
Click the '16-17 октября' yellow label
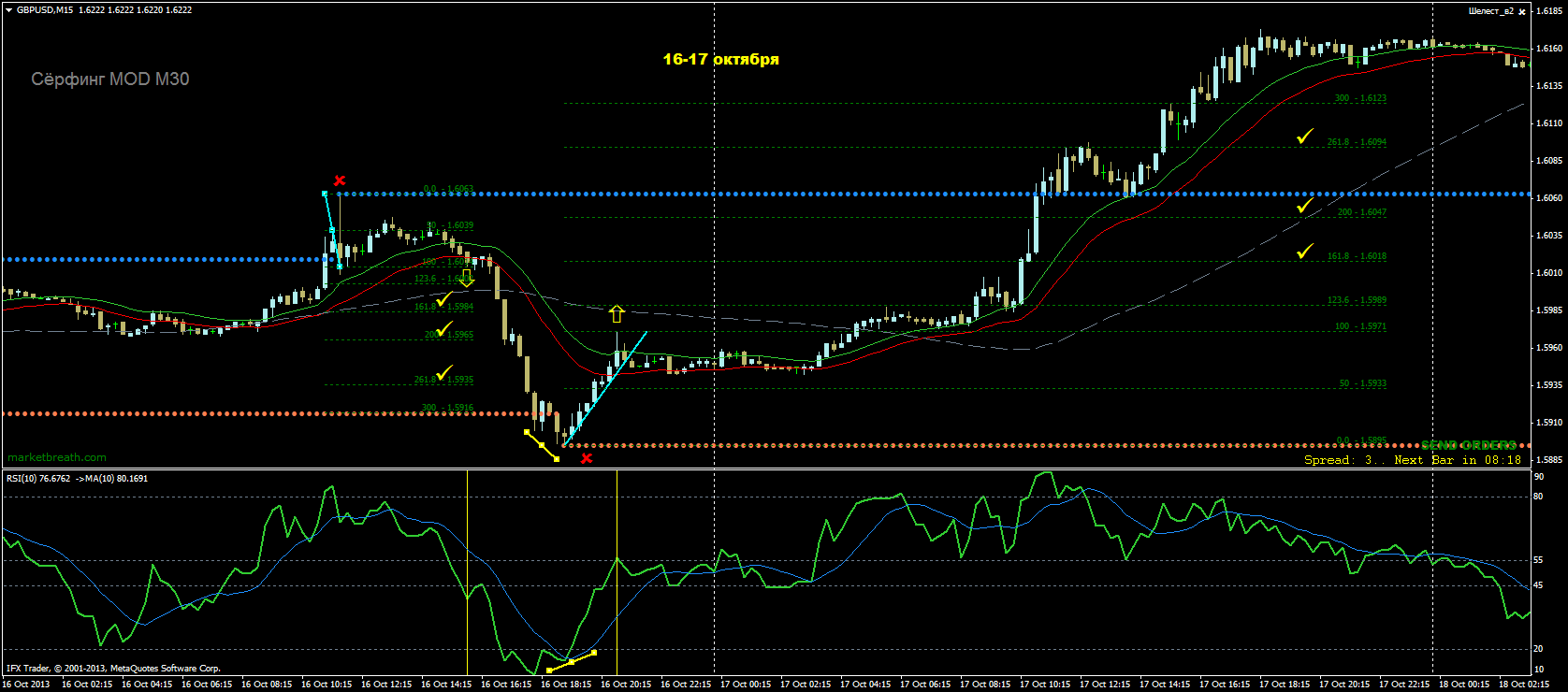[x=721, y=59]
